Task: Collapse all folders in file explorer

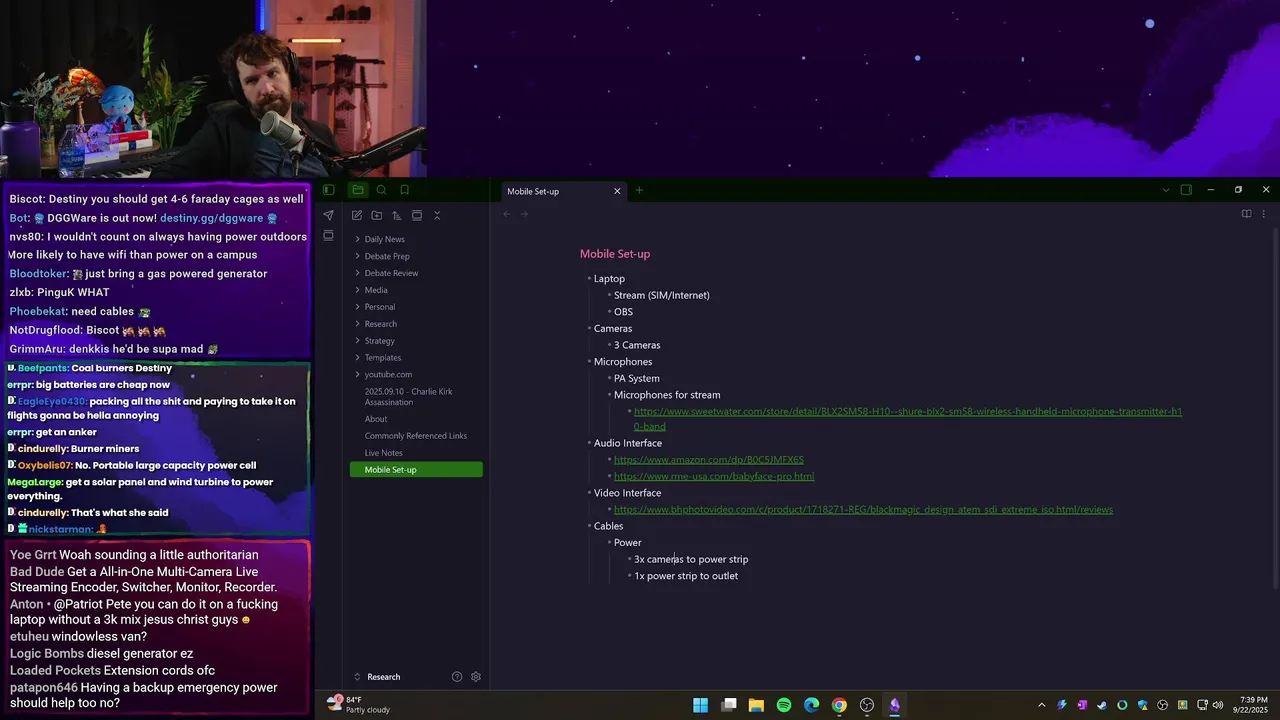Action: pos(437,215)
